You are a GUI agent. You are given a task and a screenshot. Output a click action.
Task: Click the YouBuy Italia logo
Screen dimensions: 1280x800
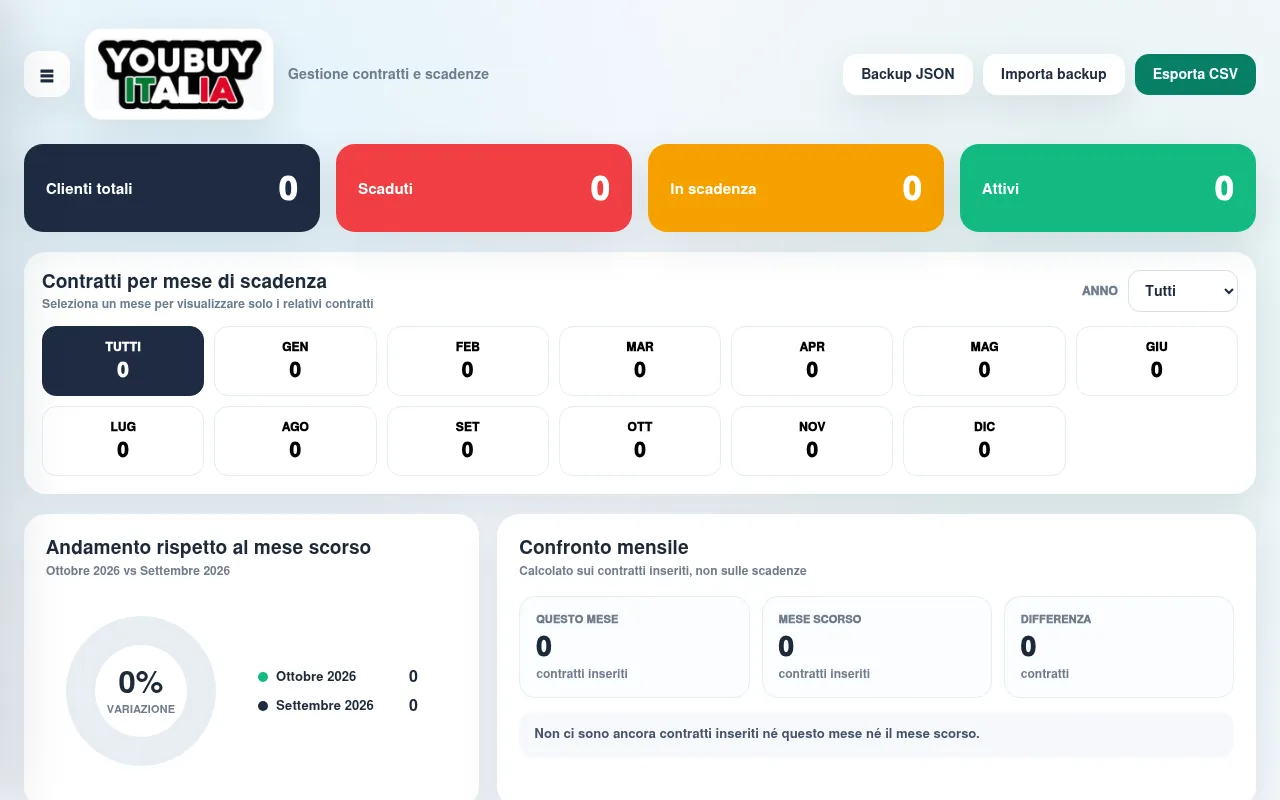tap(179, 74)
